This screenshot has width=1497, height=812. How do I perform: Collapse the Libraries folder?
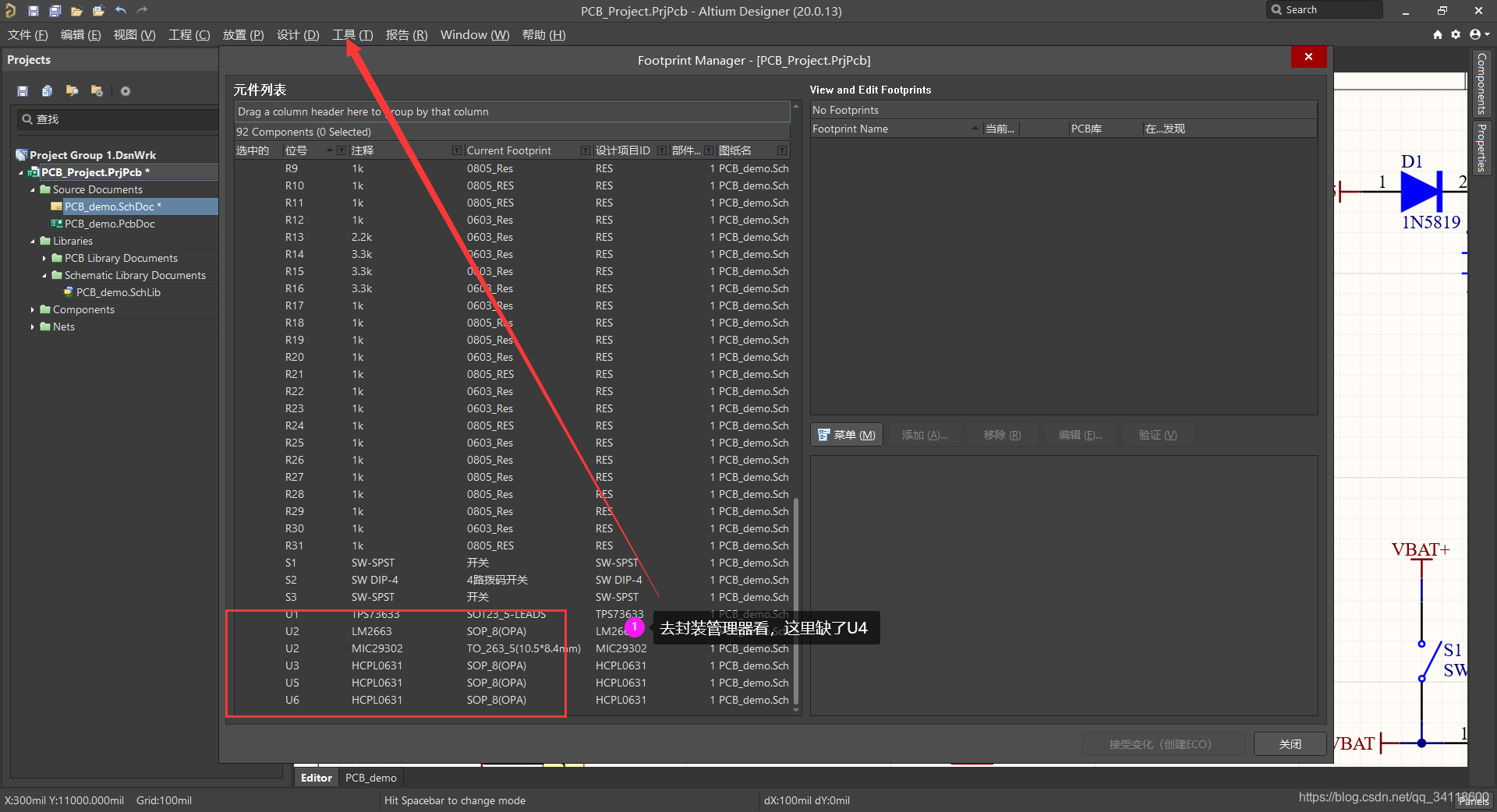33,241
